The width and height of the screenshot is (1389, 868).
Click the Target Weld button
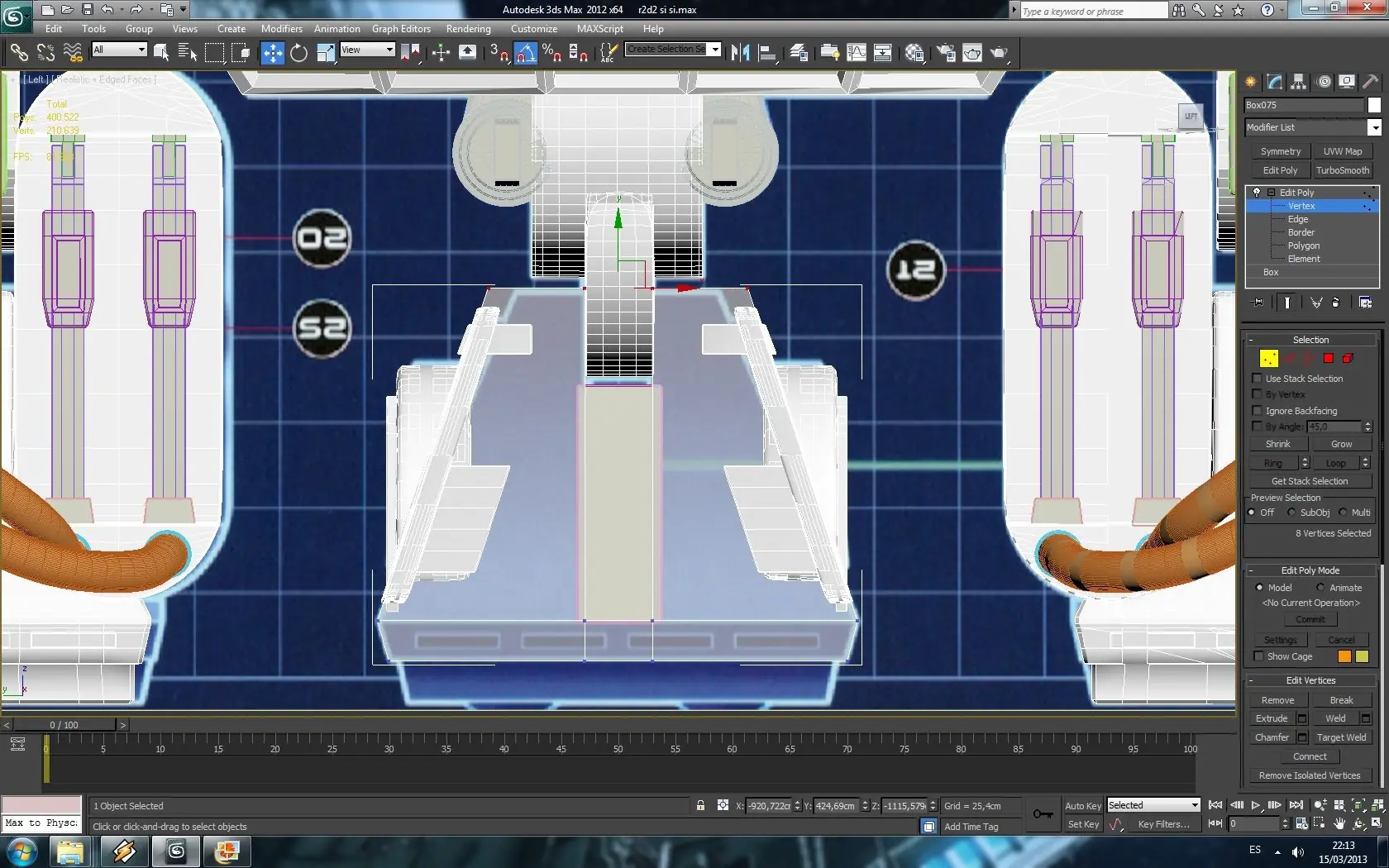pyautogui.click(x=1341, y=737)
